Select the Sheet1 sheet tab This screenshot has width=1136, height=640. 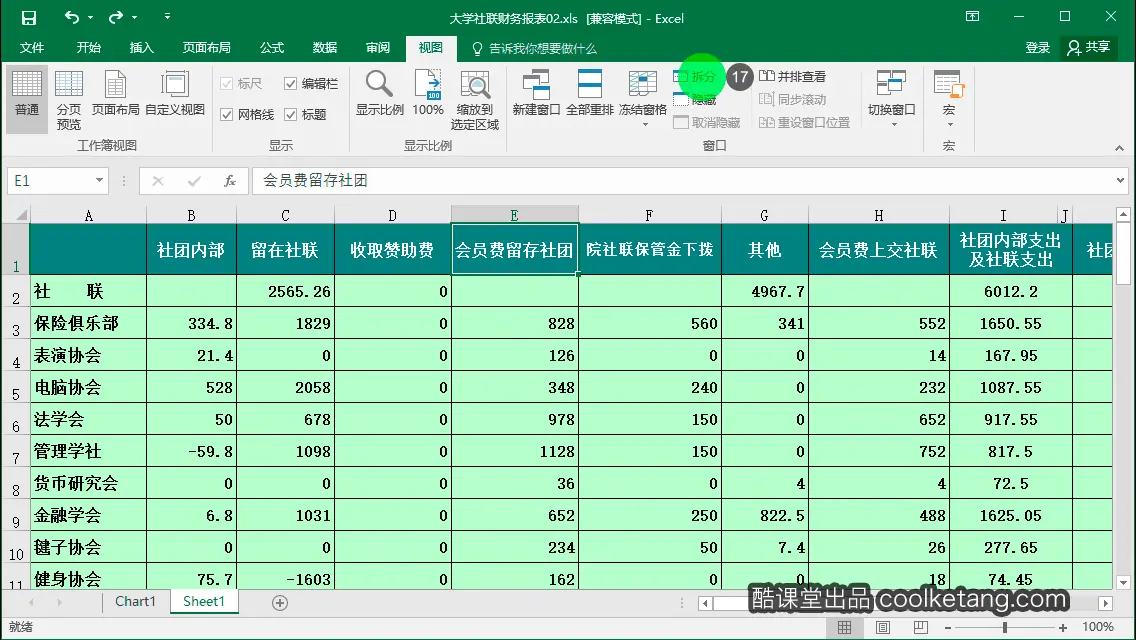[204, 602]
